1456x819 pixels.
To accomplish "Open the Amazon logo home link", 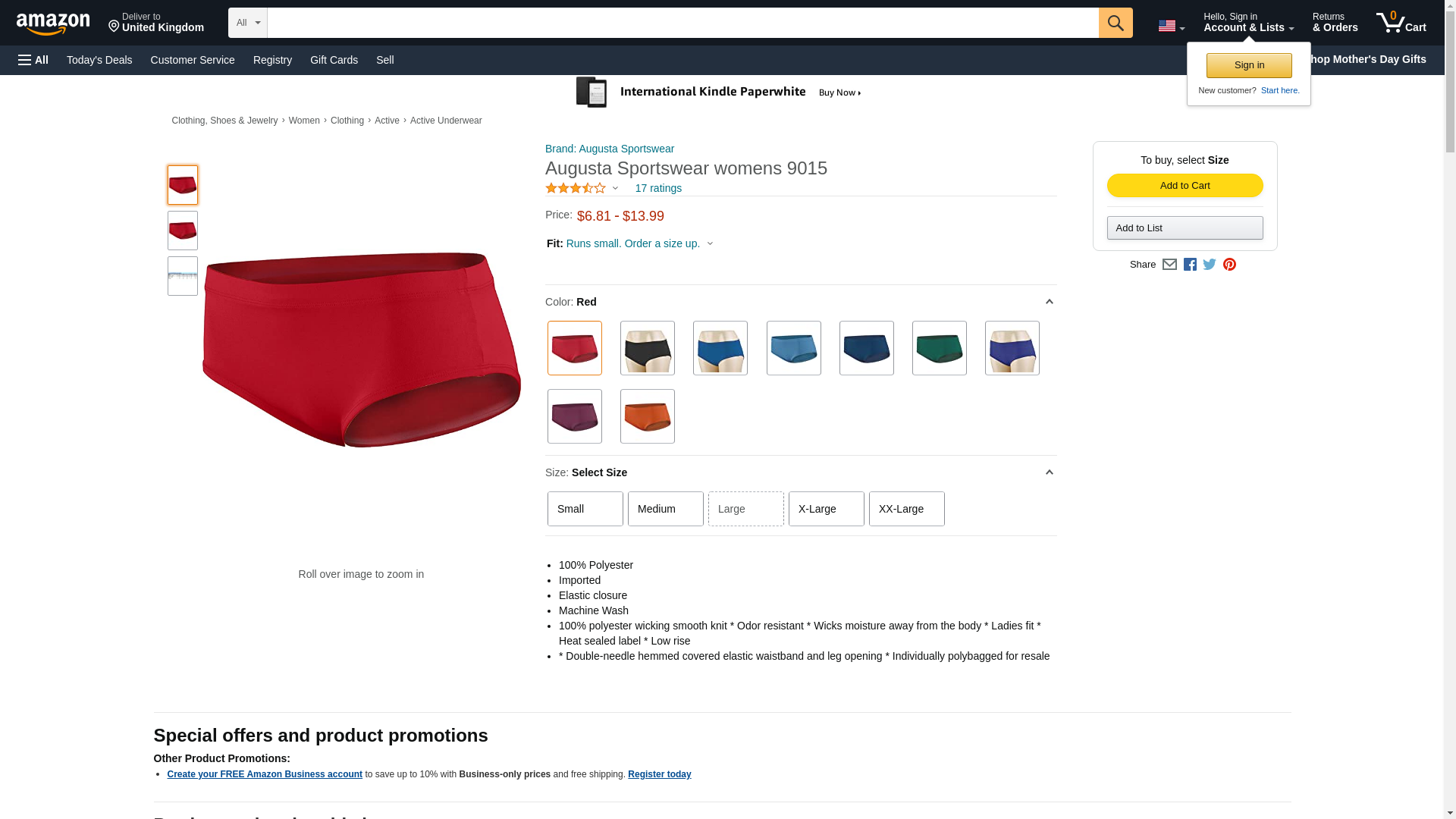I will pyautogui.click(x=53, y=24).
